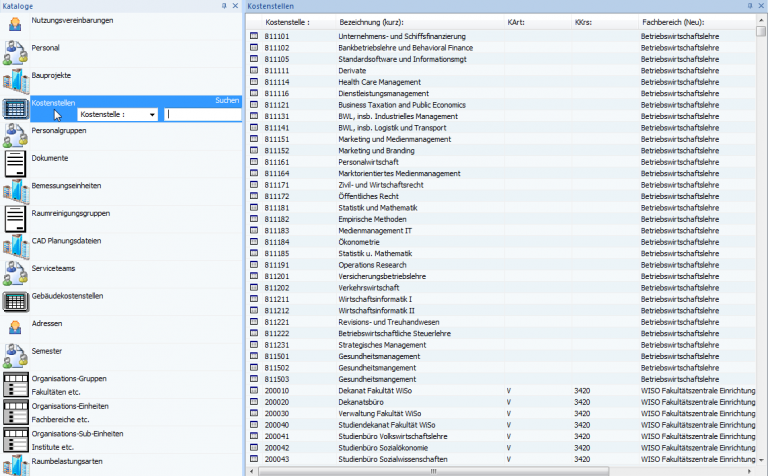768x476 pixels.
Task: Open the Nutzungsvereinbarungen catalog
Action: coord(72,21)
